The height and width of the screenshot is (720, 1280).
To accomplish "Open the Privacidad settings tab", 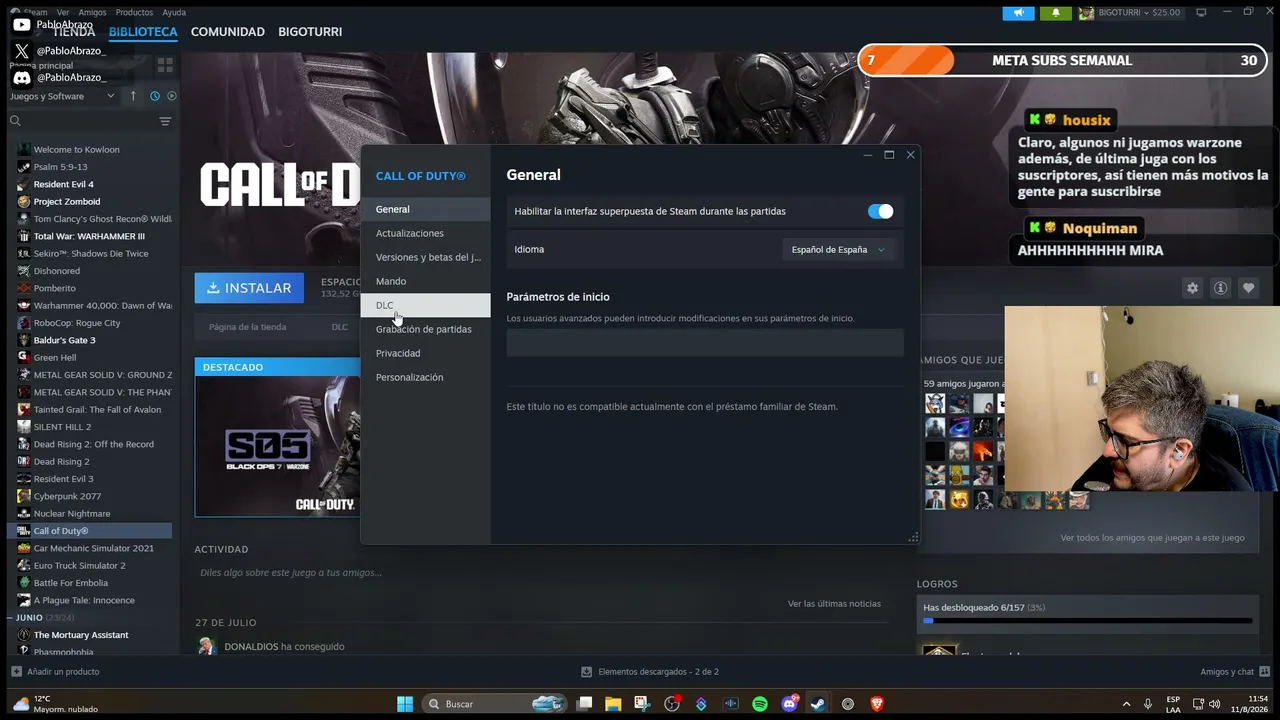I will point(425,353).
